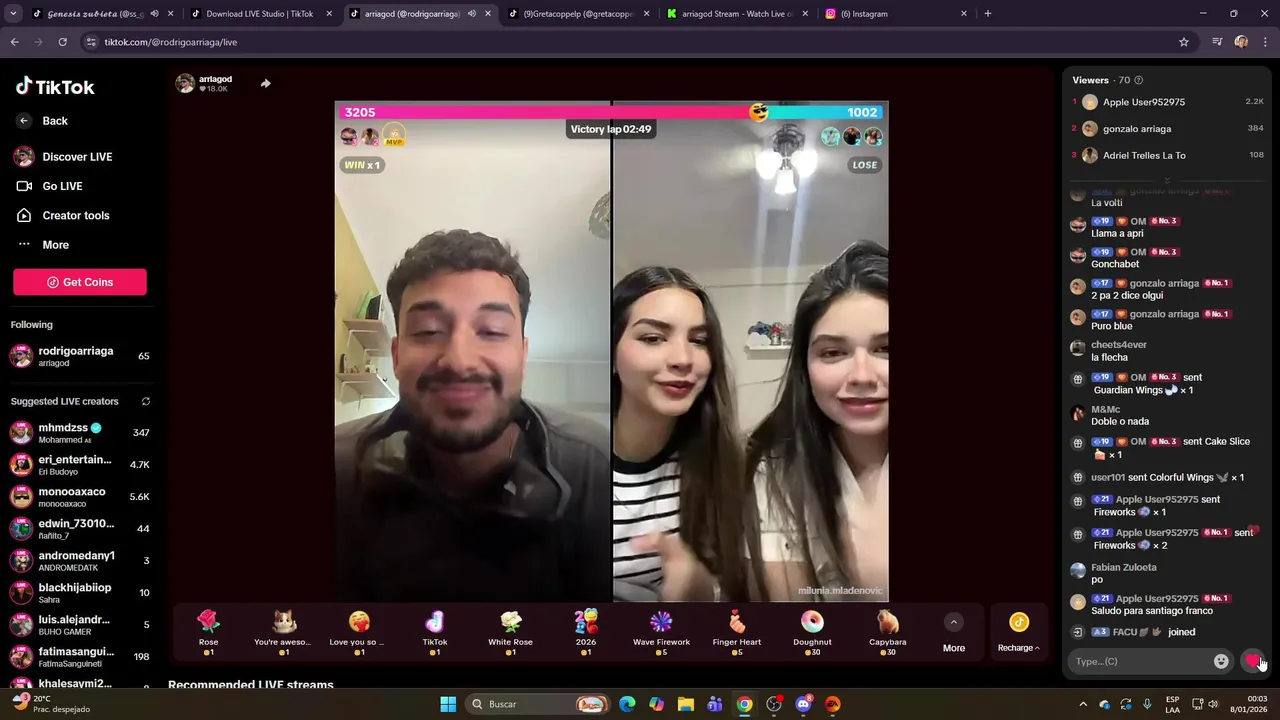Click Fabian Zuloeta in chat
This screenshot has height=720, width=1280.
tap(1124, 567)
